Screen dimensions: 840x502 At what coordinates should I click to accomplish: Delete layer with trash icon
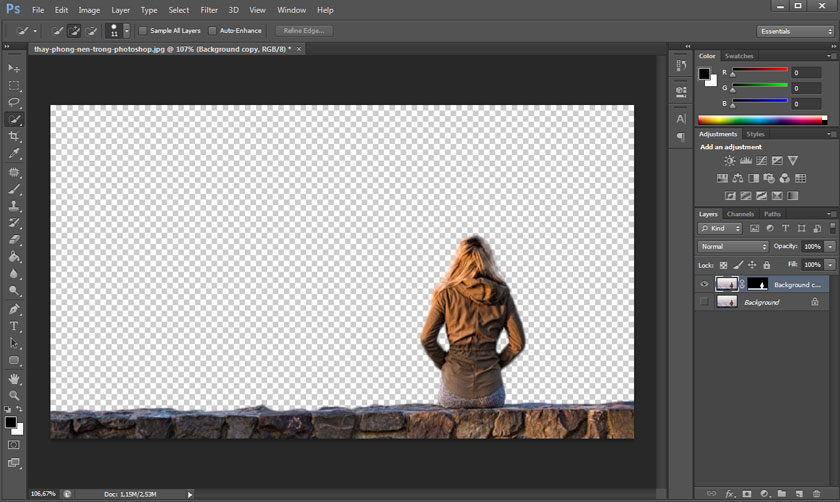coord(816,493)
